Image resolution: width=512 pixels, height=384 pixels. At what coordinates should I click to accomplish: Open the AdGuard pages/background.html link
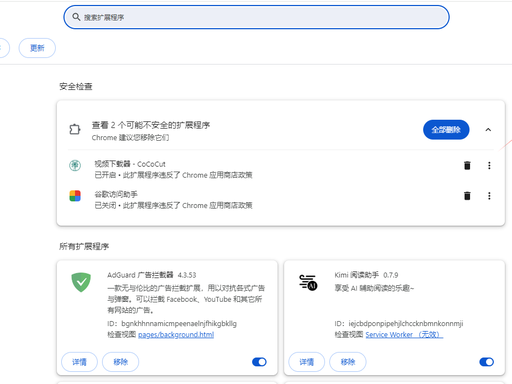pyautogui.click(x=176, y=334)
